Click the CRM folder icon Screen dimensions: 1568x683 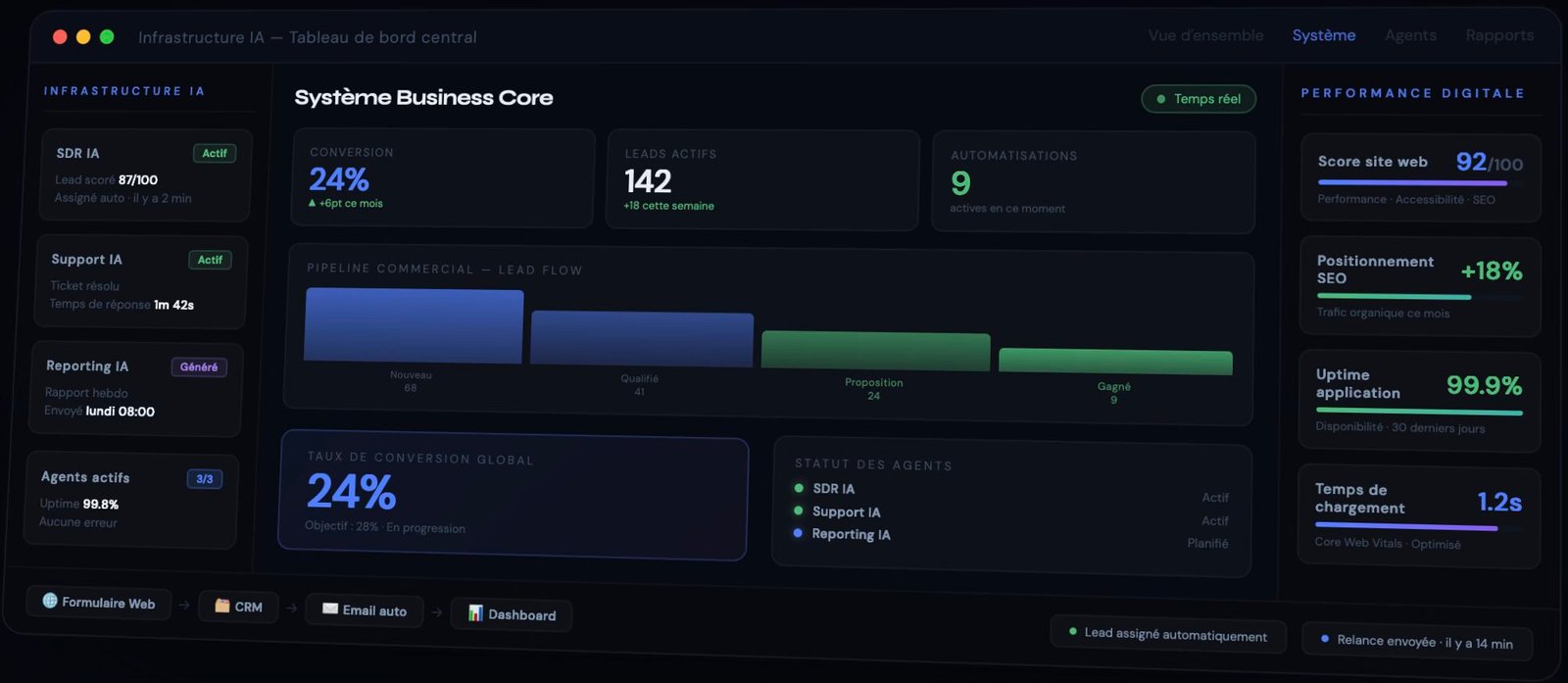pos(222,606)
